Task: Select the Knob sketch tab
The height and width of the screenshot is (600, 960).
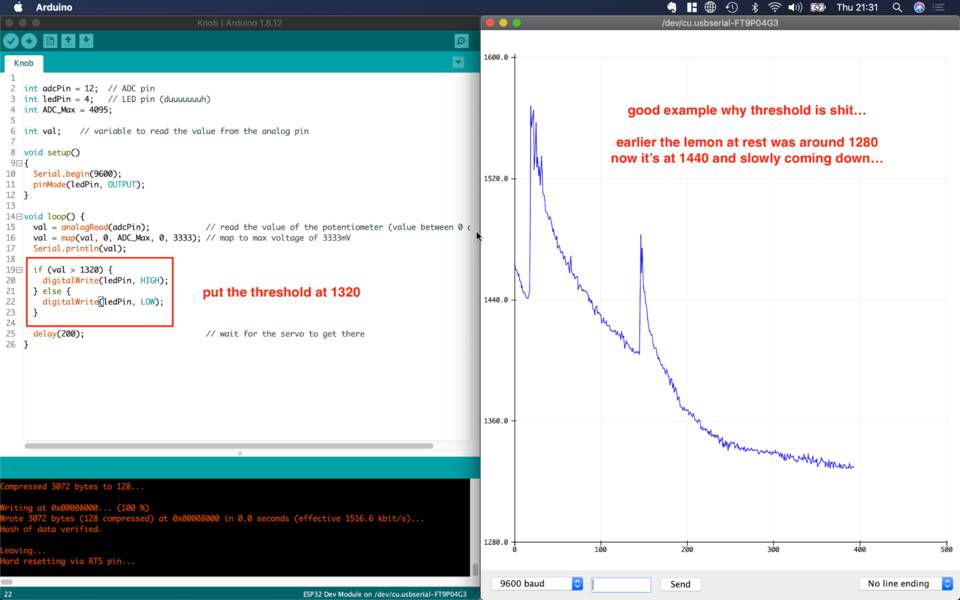Action: (24, 63)
